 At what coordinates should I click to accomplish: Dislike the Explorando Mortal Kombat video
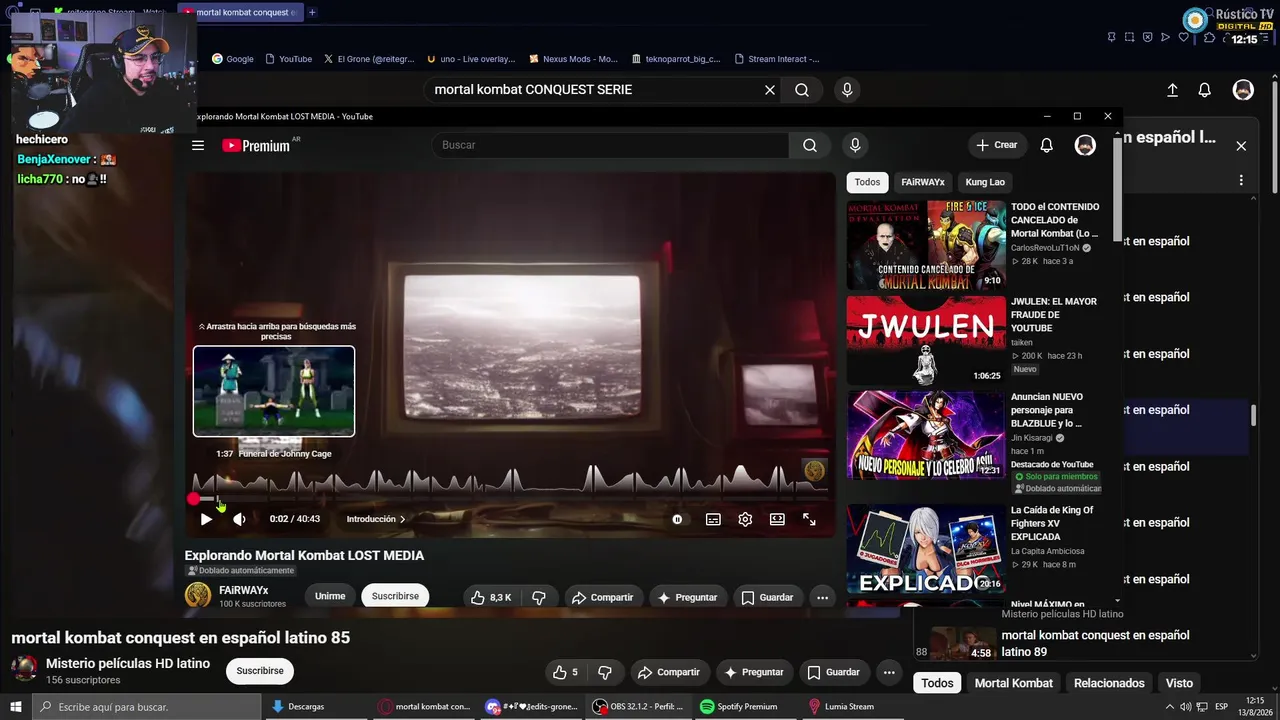[x=539, y=597]
